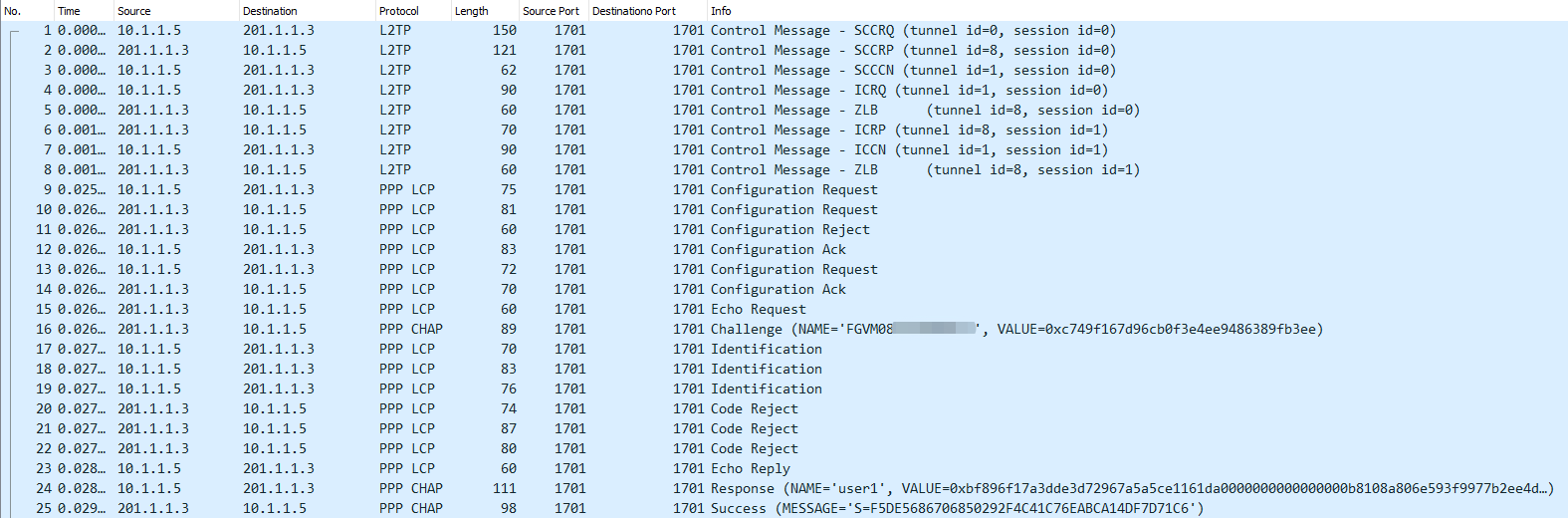Click the Destinationo Port column header
This screenshot has width=1568, height=518.
coord(633,11)
